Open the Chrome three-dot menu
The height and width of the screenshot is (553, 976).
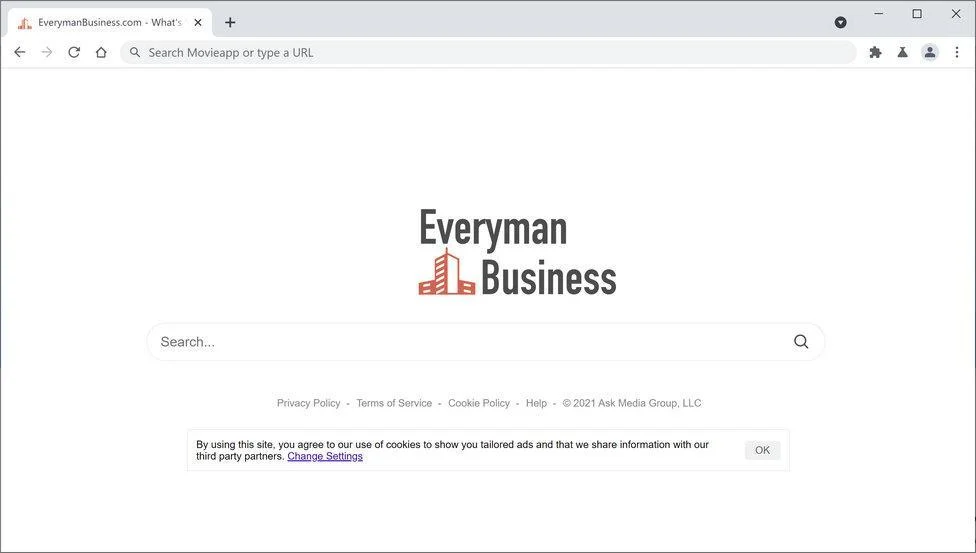[x=957, y=52]
